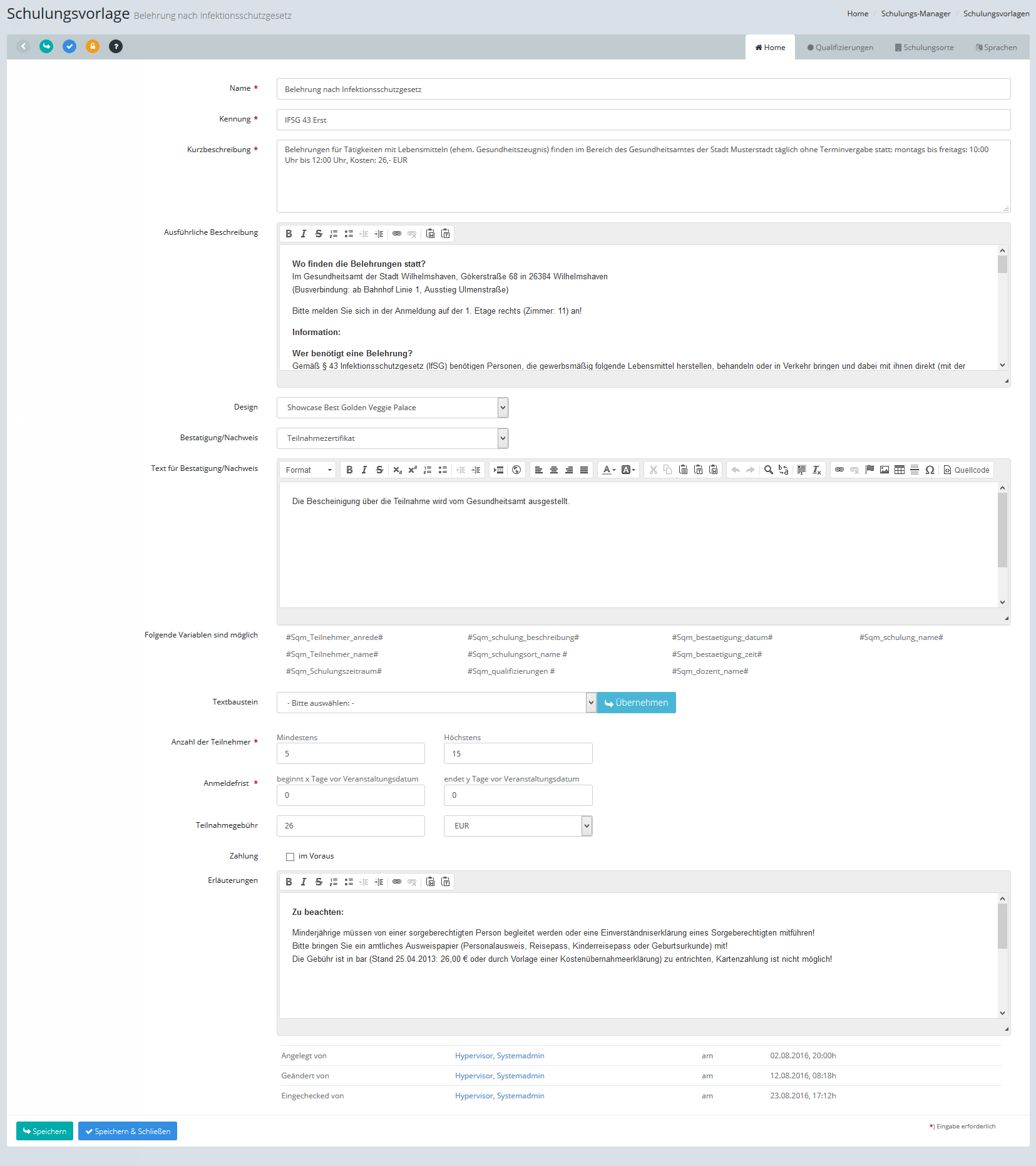Center-align text in Bestätigung editor
This screenshot has height=1166, width=1036.
point(554,470)
